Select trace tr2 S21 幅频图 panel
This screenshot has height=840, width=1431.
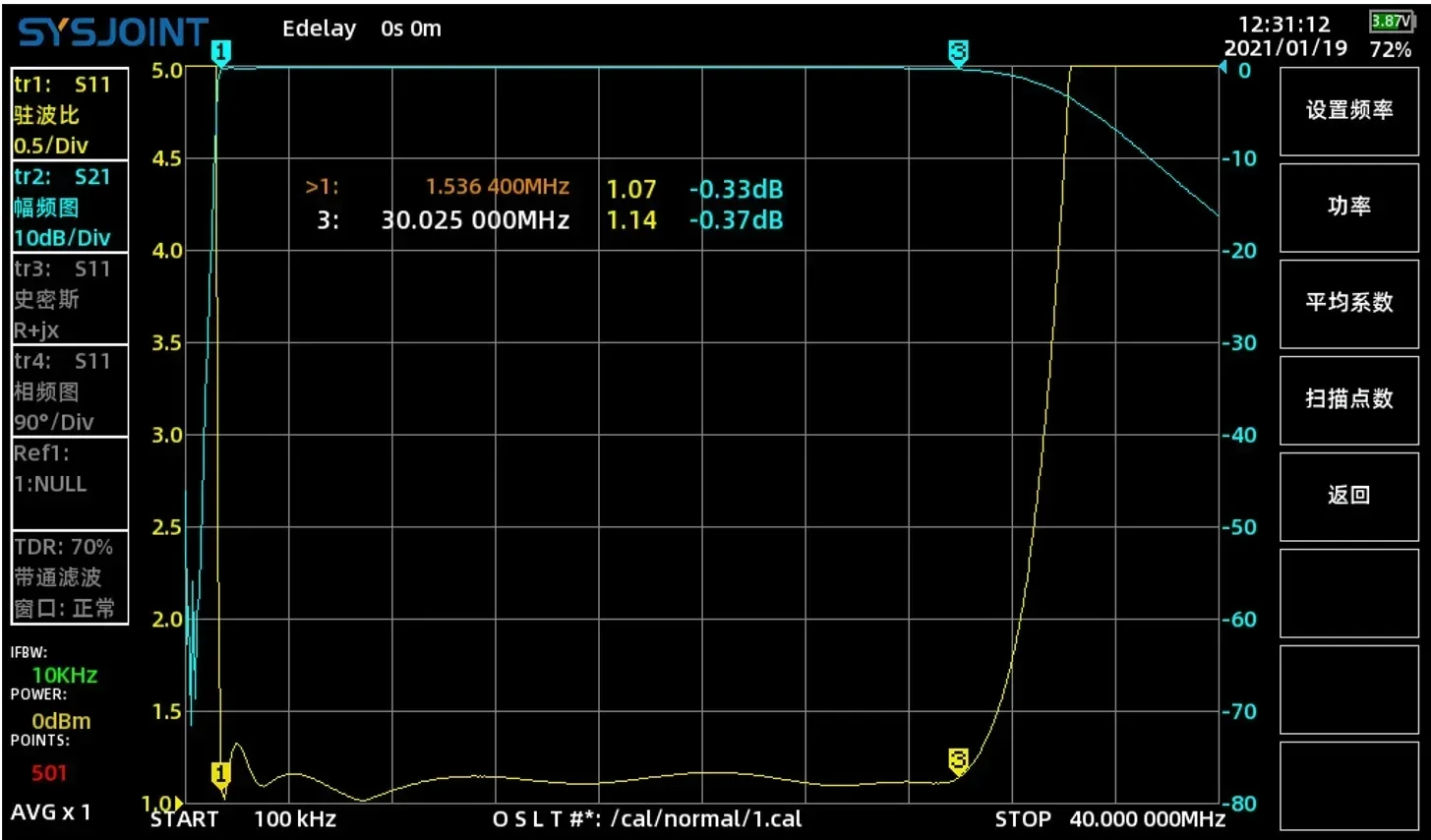point(70,207)
